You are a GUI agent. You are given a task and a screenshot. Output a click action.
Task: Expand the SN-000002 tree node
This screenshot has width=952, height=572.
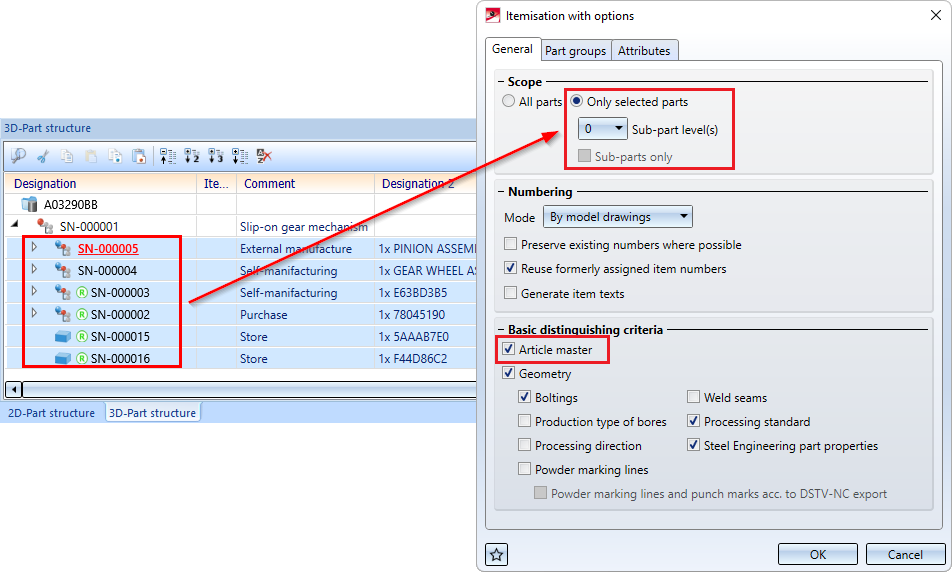(x=35, y=313)
